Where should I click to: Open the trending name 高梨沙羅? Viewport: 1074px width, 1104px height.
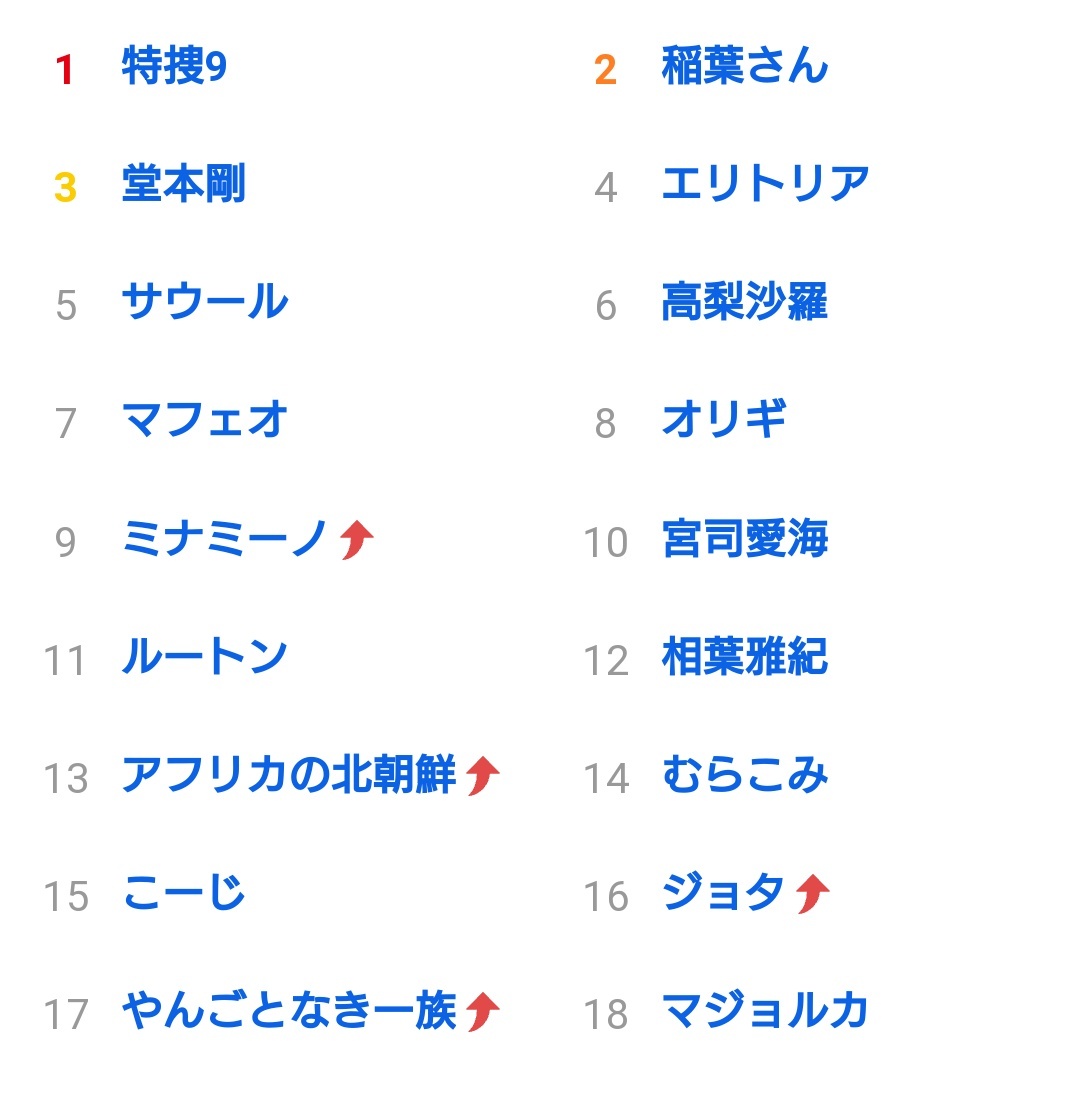tap(744, 301)
